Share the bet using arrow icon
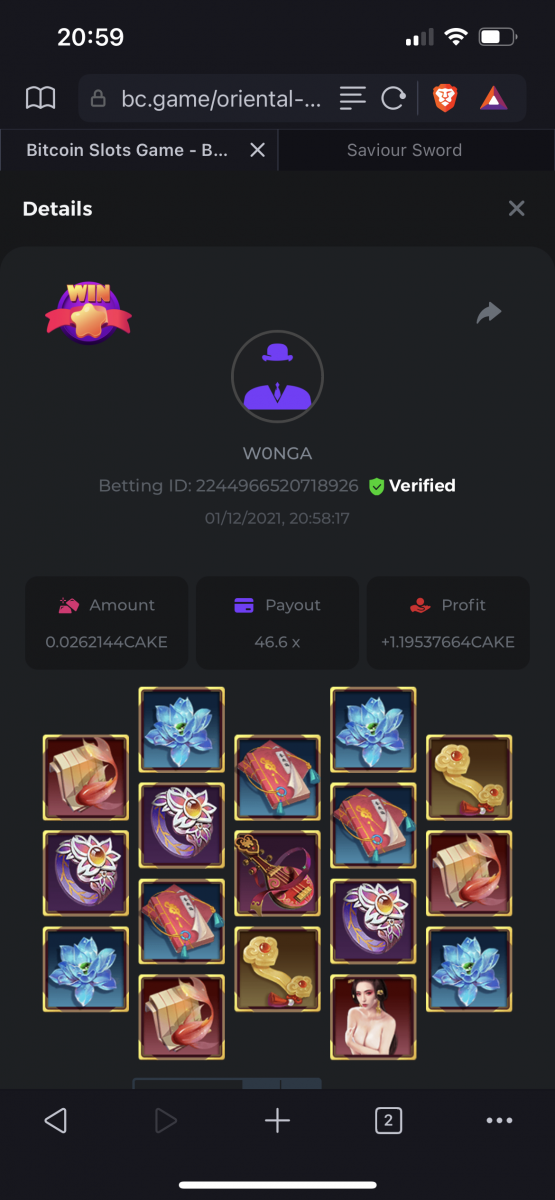Viewport: 555px width, 1200px height. pos(488,313)
